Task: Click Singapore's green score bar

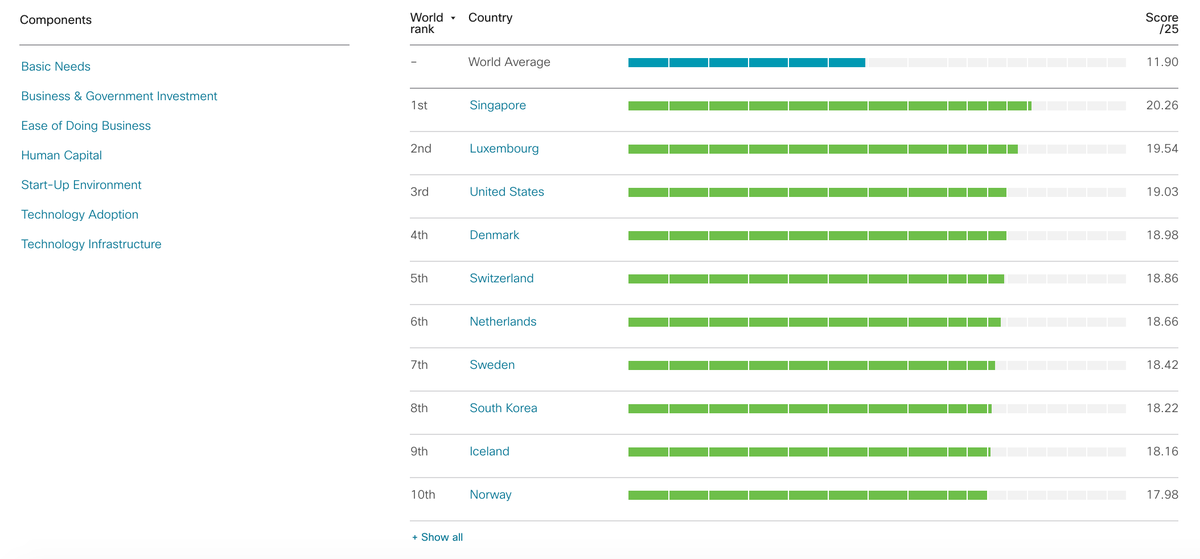Action: 830,105
